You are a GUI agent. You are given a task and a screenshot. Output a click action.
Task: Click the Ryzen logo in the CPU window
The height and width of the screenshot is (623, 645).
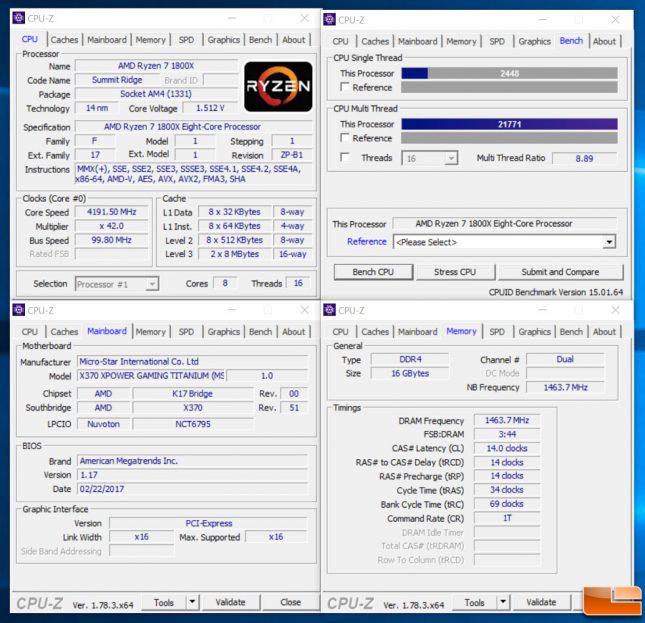pyautogui.click(x=278, y=86)
